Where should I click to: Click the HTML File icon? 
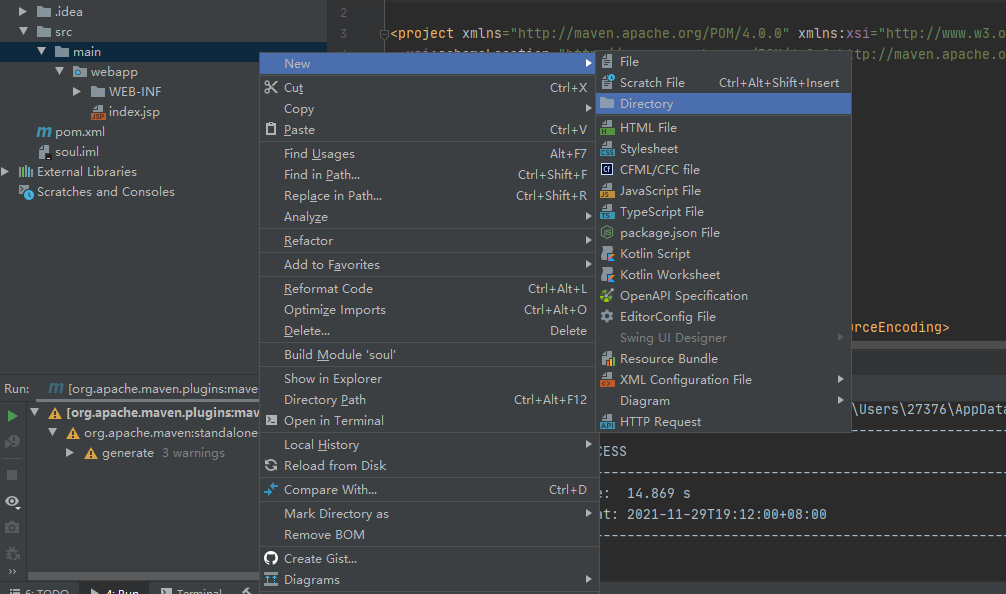tap(607, 128)
